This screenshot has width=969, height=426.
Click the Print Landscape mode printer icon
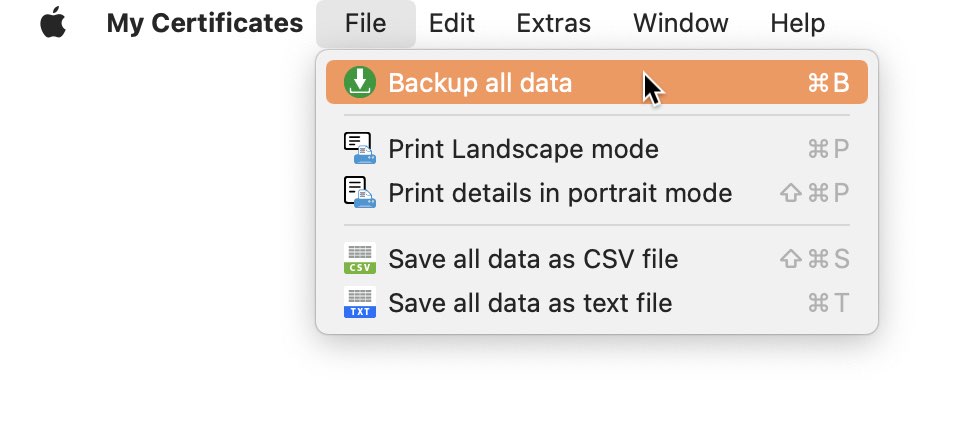click(x=360, y=148)
